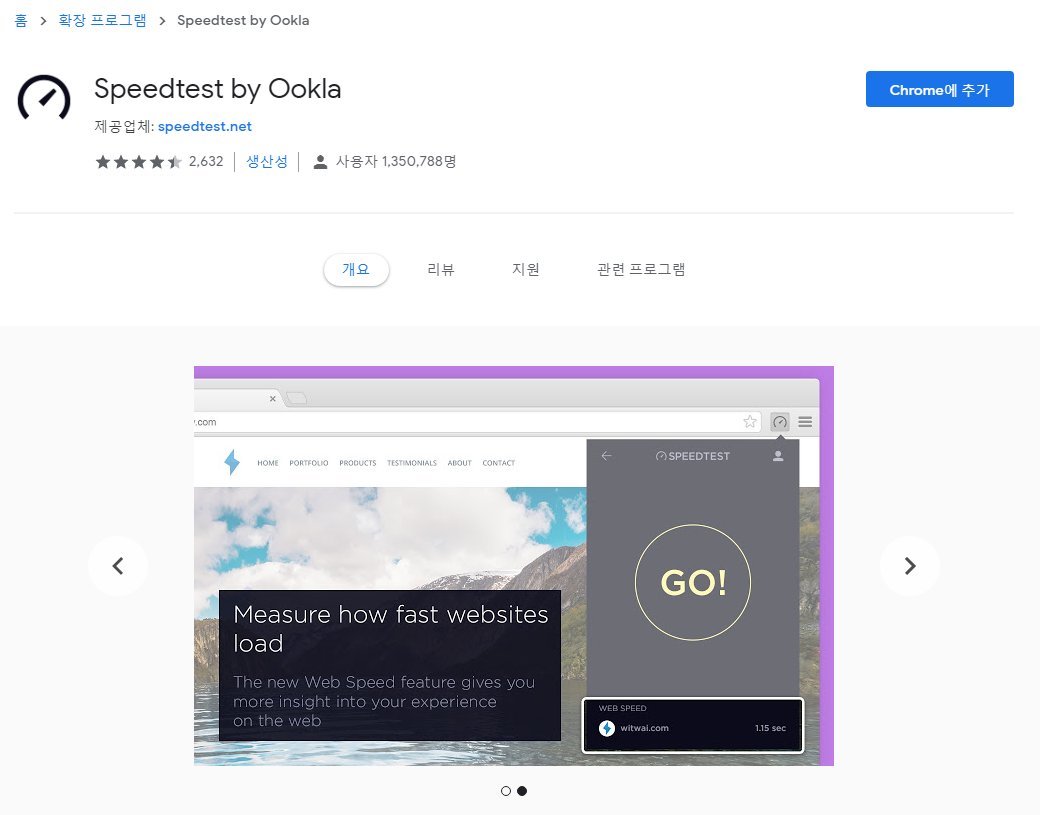
Task: Switch to the 지원 tab
Action: [x=525, y=269]
